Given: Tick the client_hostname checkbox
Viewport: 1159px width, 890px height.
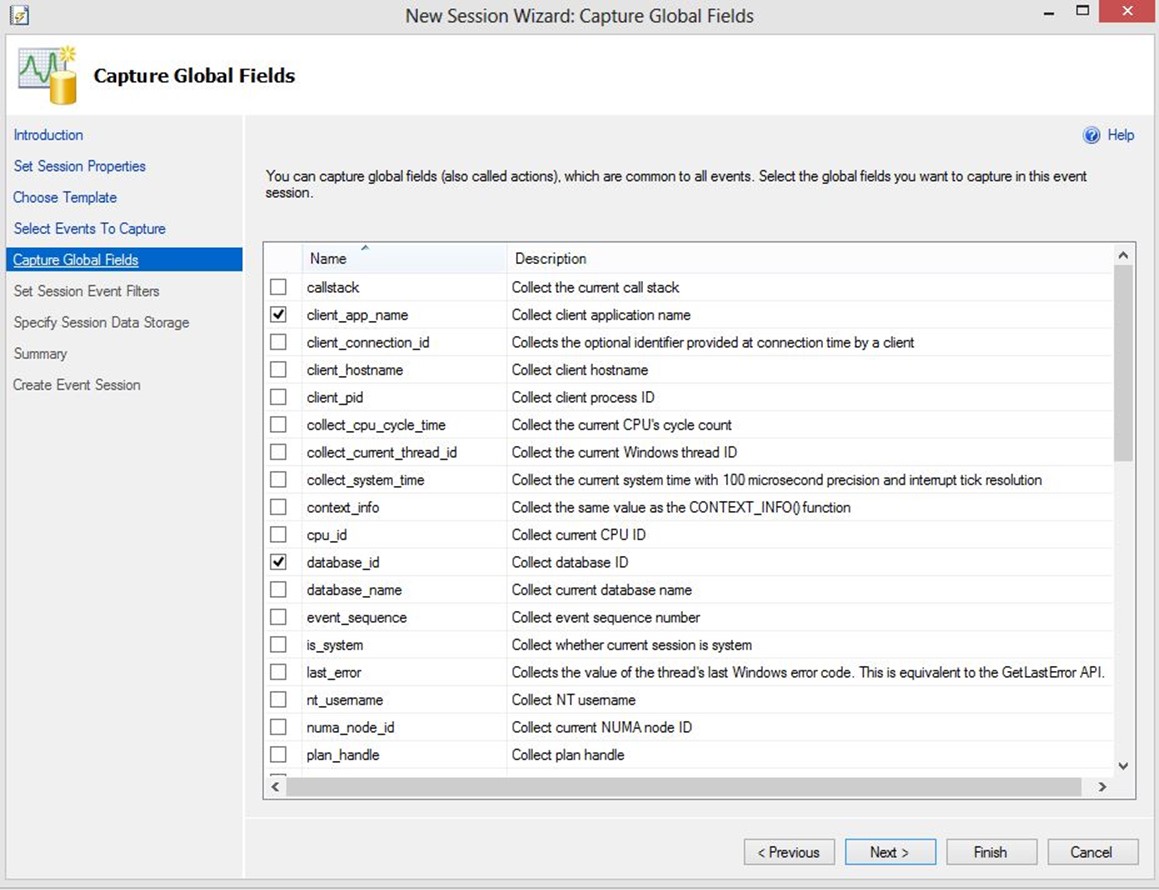Looking at the screenshot, I should (278, 370).
